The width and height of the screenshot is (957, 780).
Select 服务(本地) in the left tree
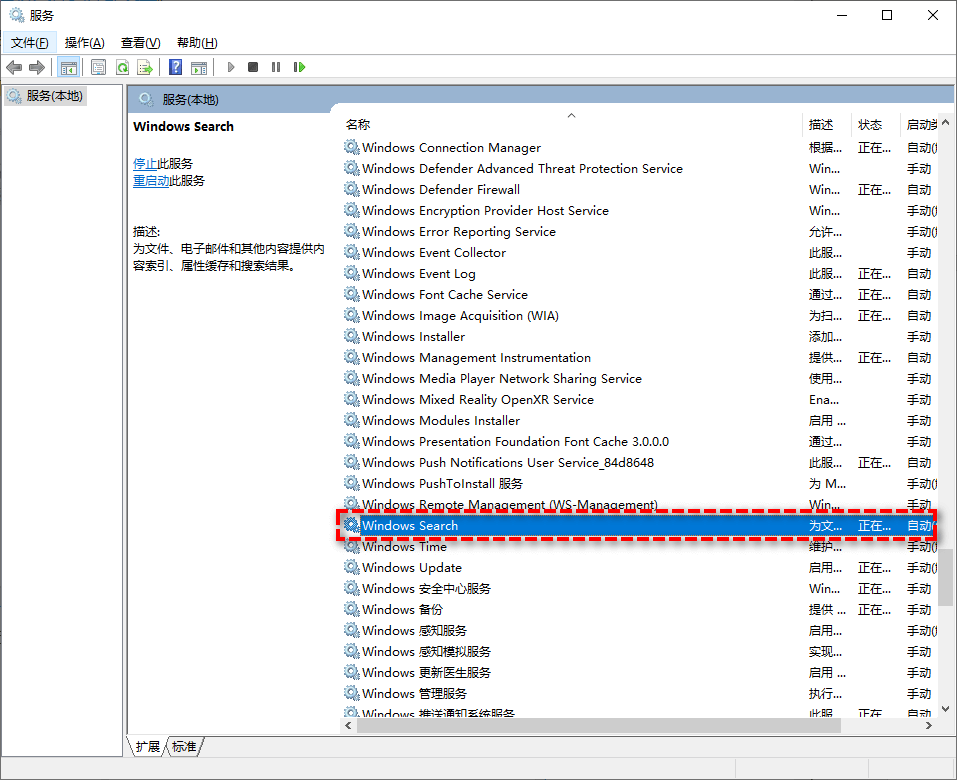[55, 96]
